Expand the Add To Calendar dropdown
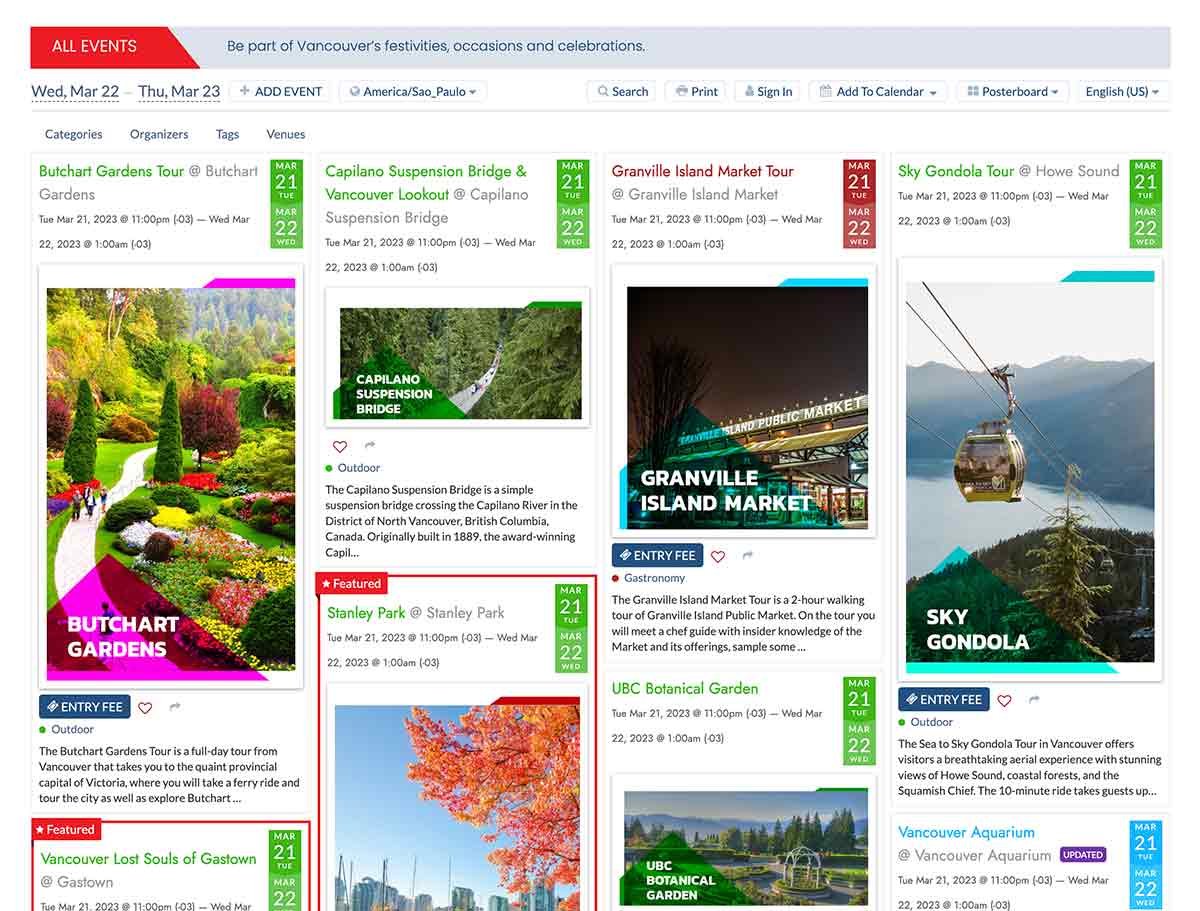This screenshot has width=1200, height=911. tap(878, 91)
